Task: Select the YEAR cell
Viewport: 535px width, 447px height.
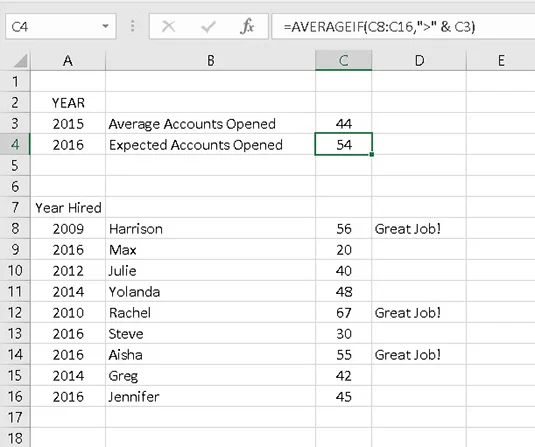Action: [68, 102]
